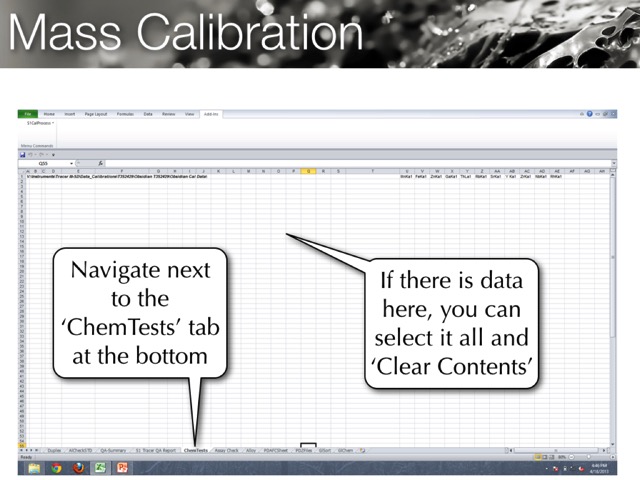Open PowerPoint from the taskbar

(x=123, y=467)
